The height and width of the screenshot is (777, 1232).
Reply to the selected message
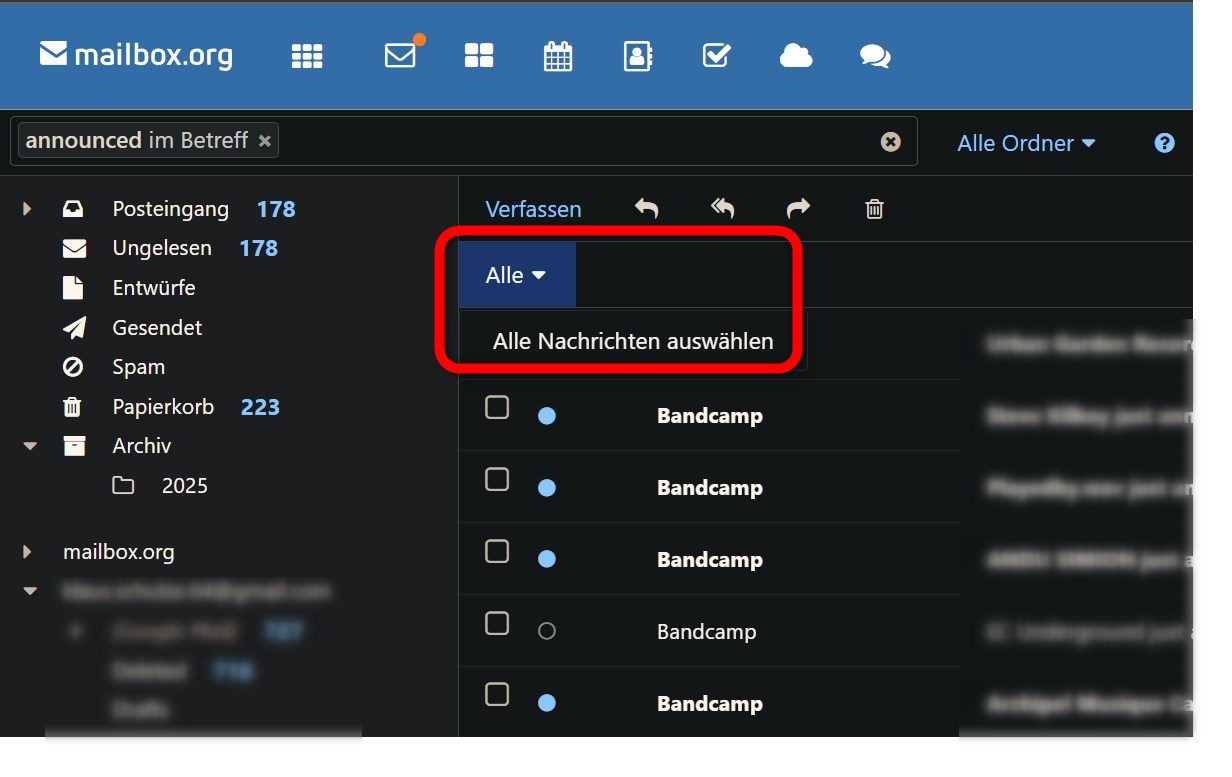coord(647,208)
